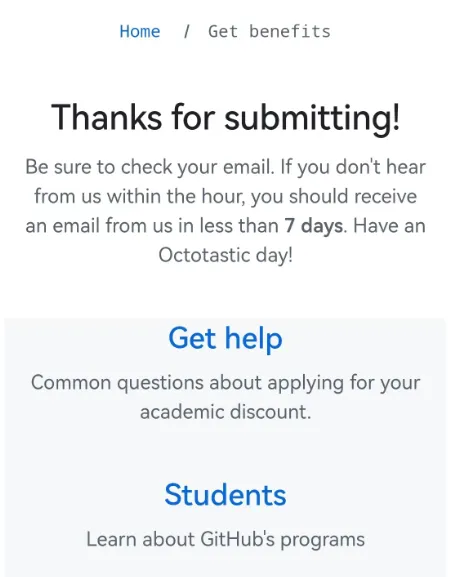Click the word submitting! in the heading
Viewport: 455px width, 577px height.
[x=312, y=118]
